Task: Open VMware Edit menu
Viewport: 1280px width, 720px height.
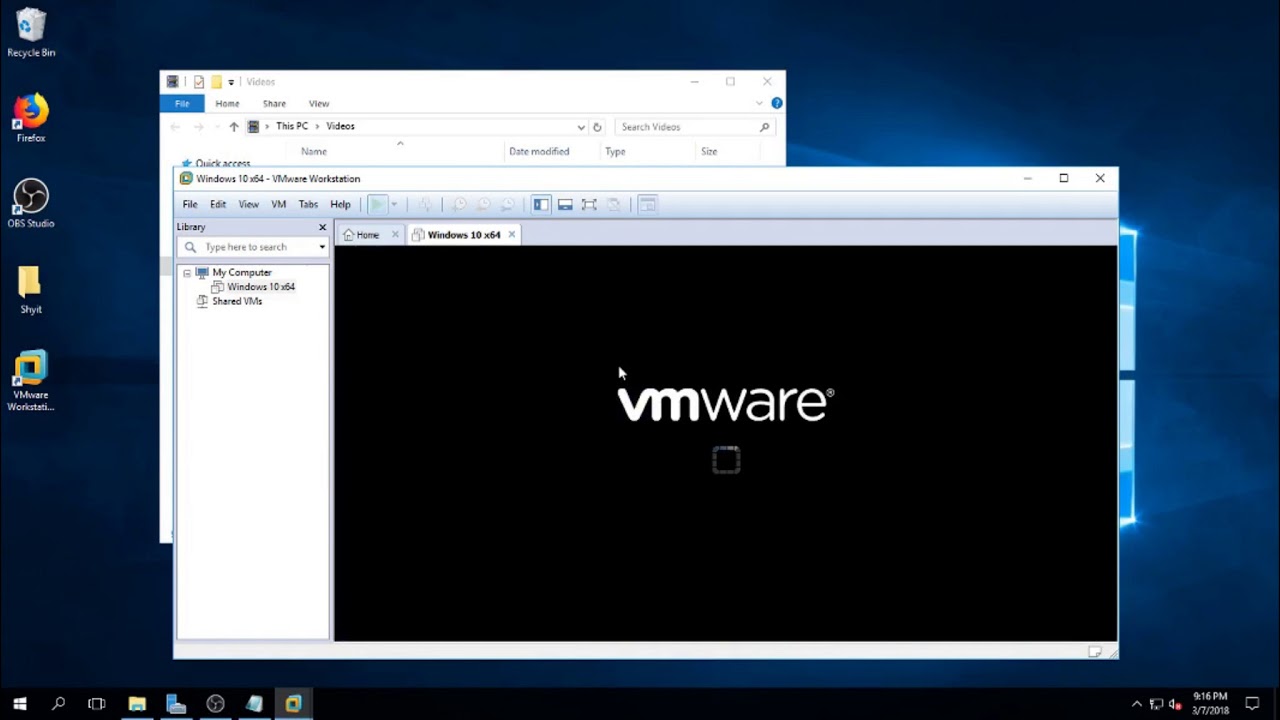Action: (218, 204)
